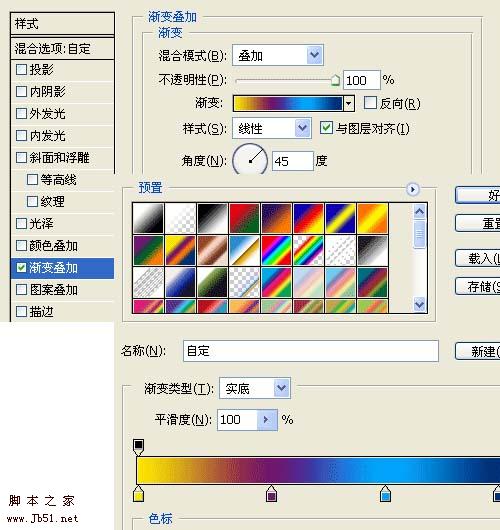Click the gradient preview swatch in overlay settings
500x530 pixels.
tap(288, 103)
